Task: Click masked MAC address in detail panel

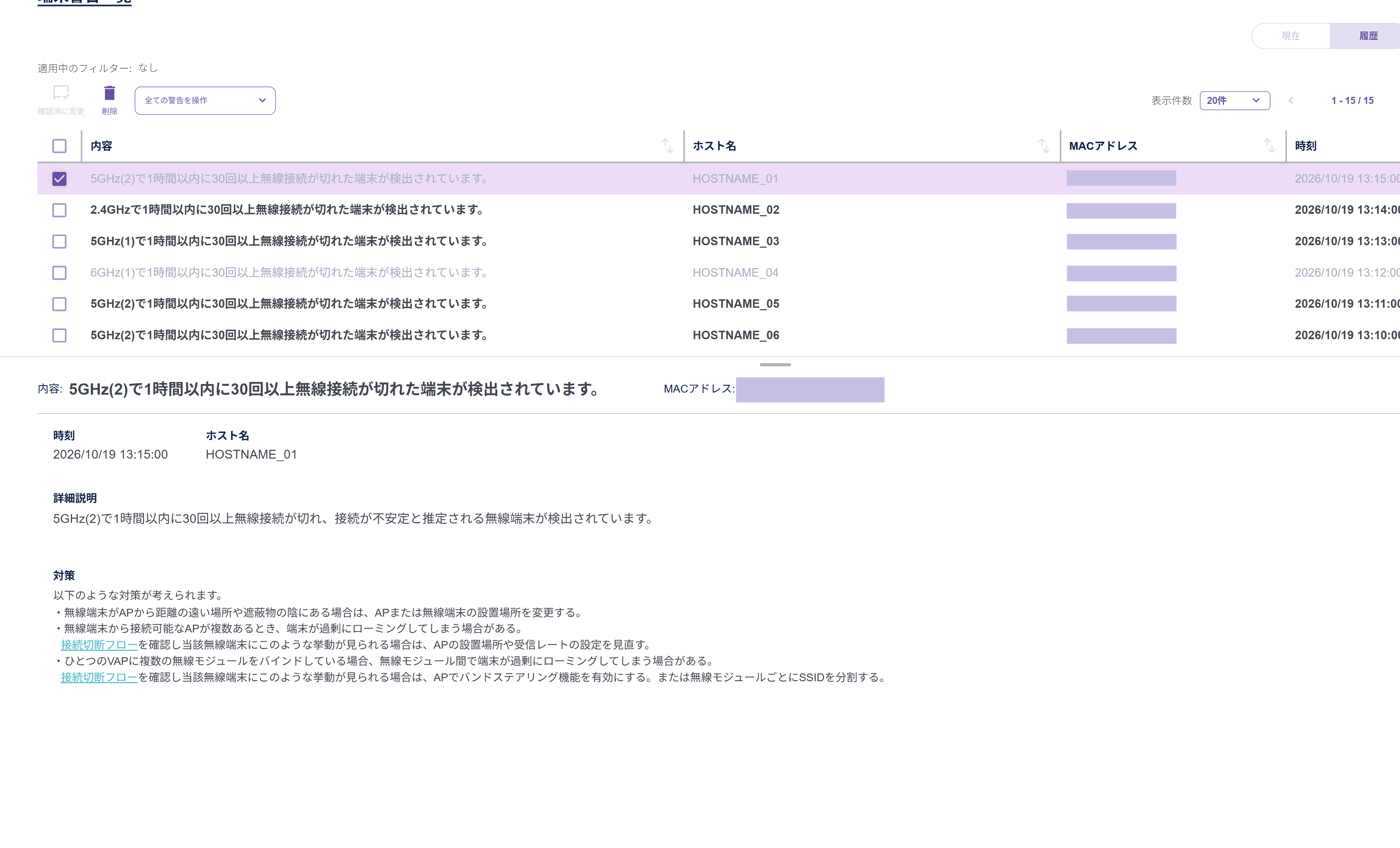Action: [x=810, y=390]
